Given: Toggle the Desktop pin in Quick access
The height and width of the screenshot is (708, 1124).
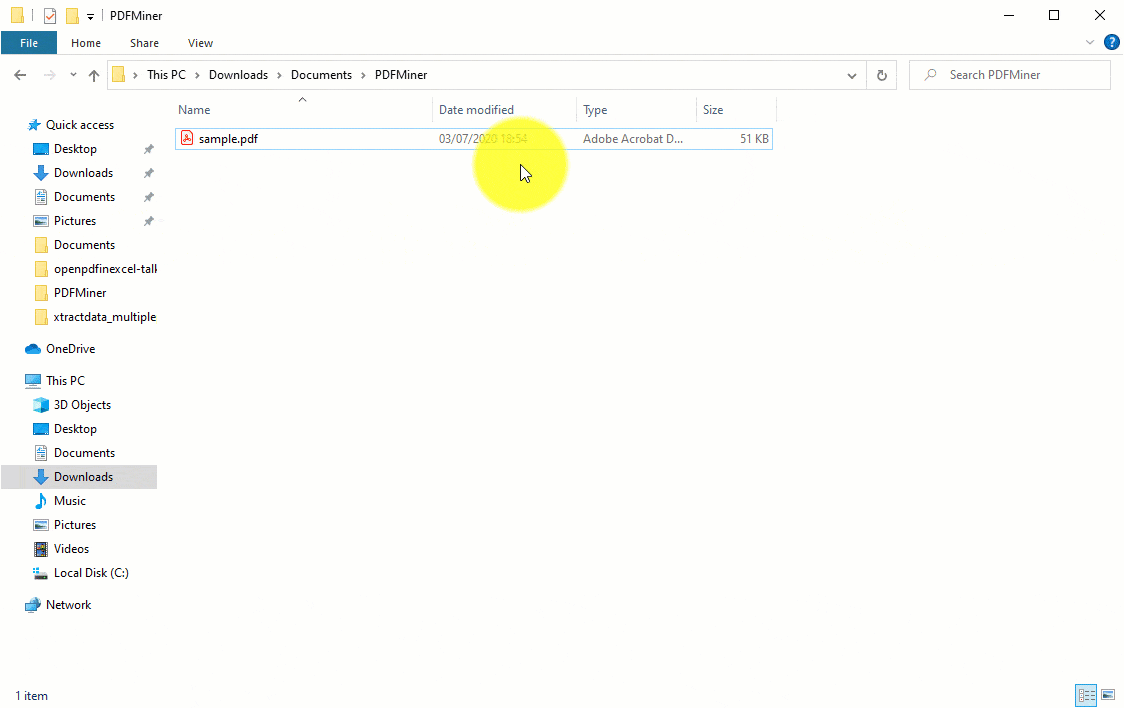Looking at the screenshot, I should [148, 148].
